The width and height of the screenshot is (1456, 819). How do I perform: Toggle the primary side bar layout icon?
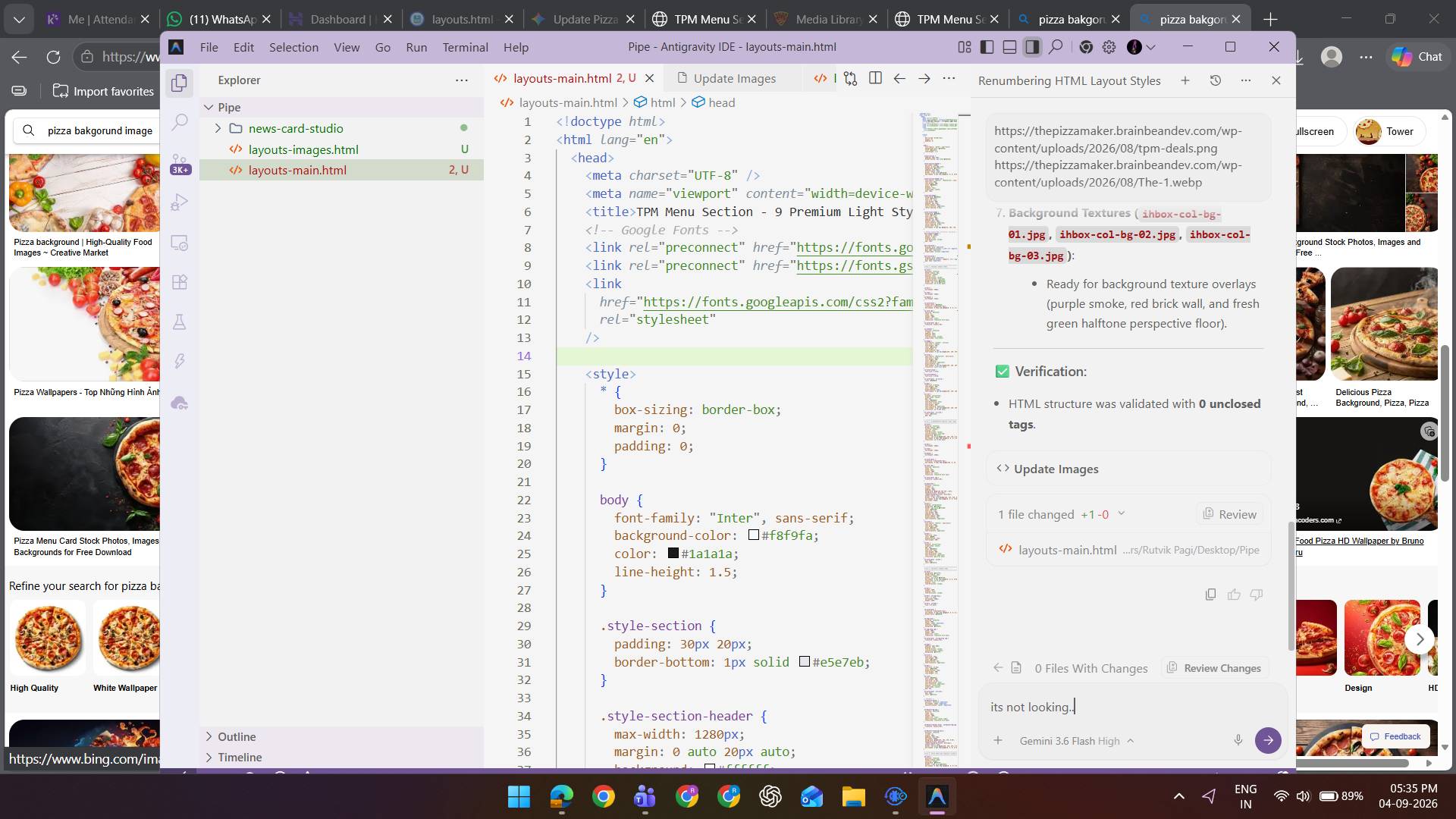click(987, 47)
